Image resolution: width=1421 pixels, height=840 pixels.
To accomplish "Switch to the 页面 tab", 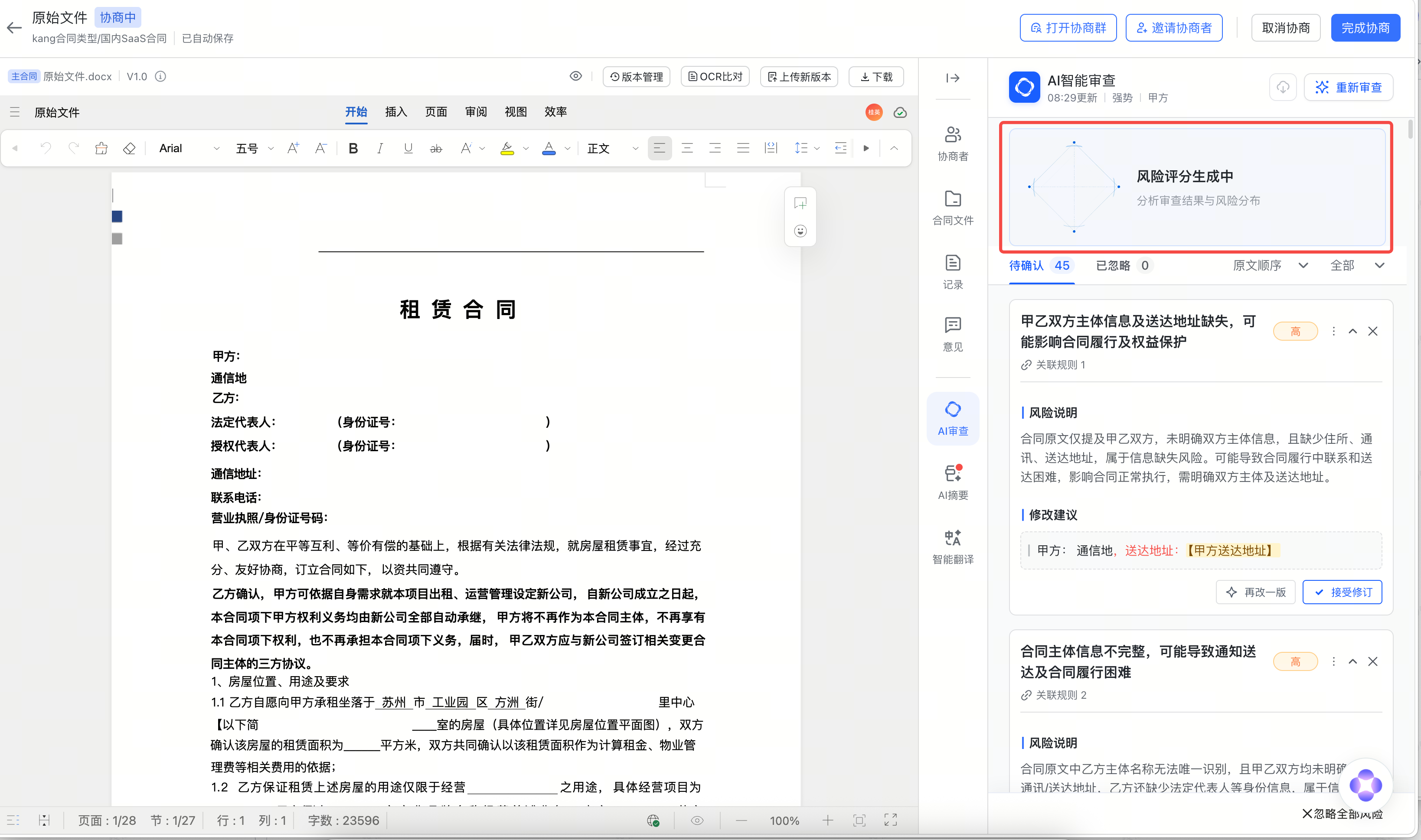I will (436, 111).
